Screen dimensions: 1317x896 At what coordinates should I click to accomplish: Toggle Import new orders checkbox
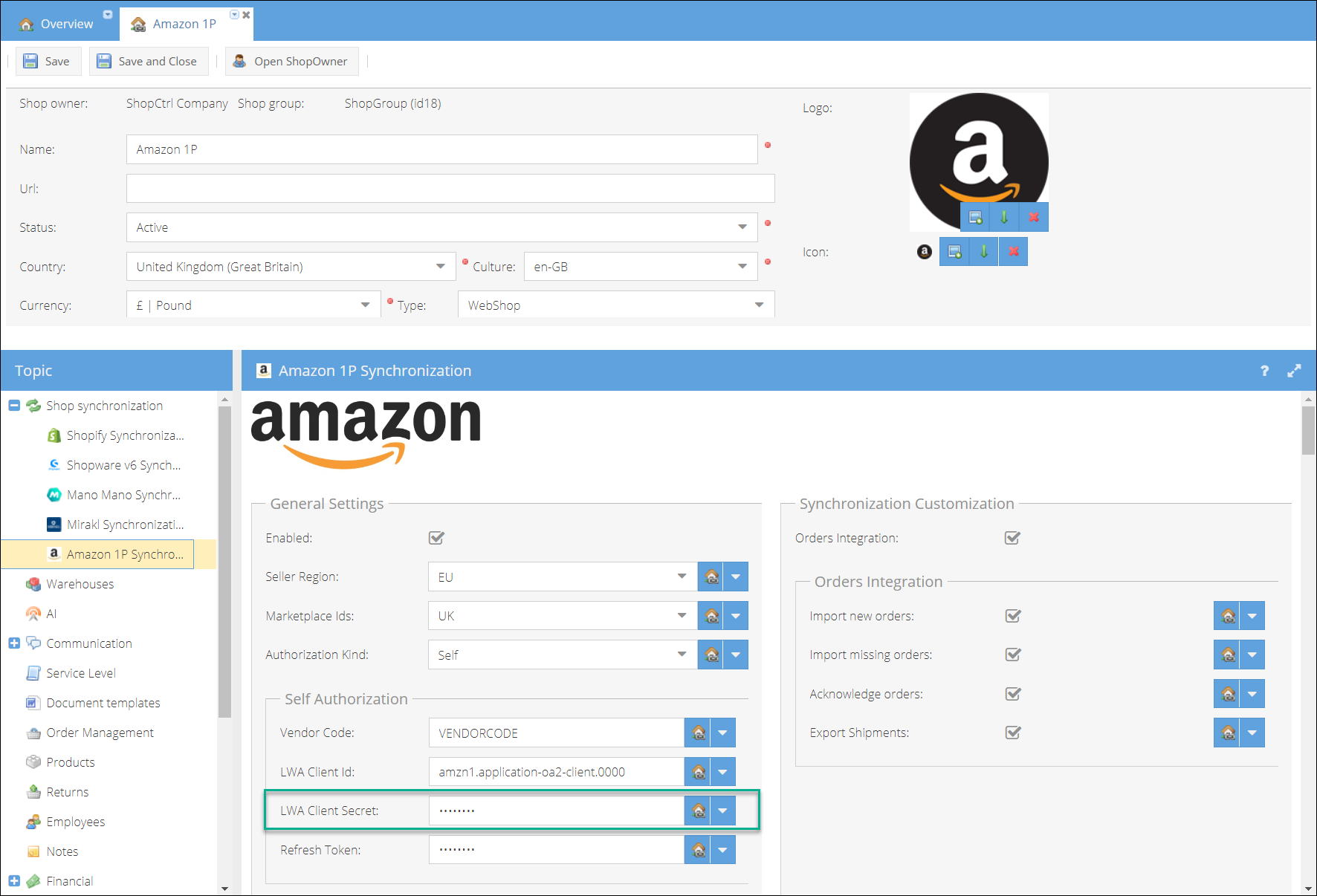tap(1012, 616)
